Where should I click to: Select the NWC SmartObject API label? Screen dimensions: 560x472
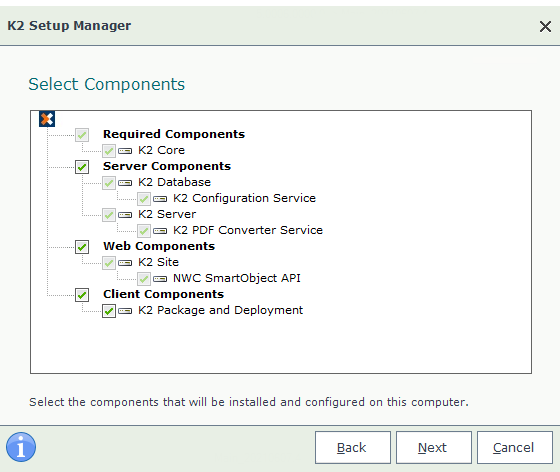pos(237,278)
